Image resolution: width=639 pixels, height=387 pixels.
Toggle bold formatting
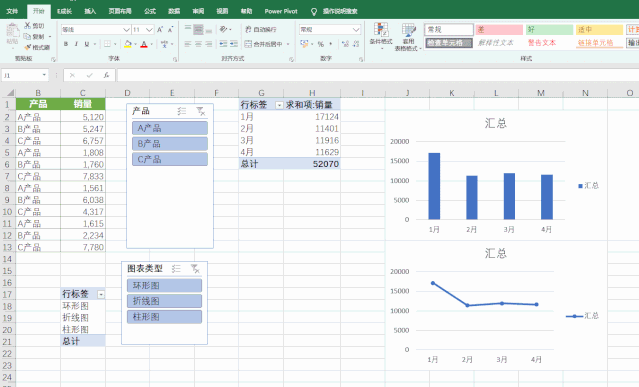[66, 44]
